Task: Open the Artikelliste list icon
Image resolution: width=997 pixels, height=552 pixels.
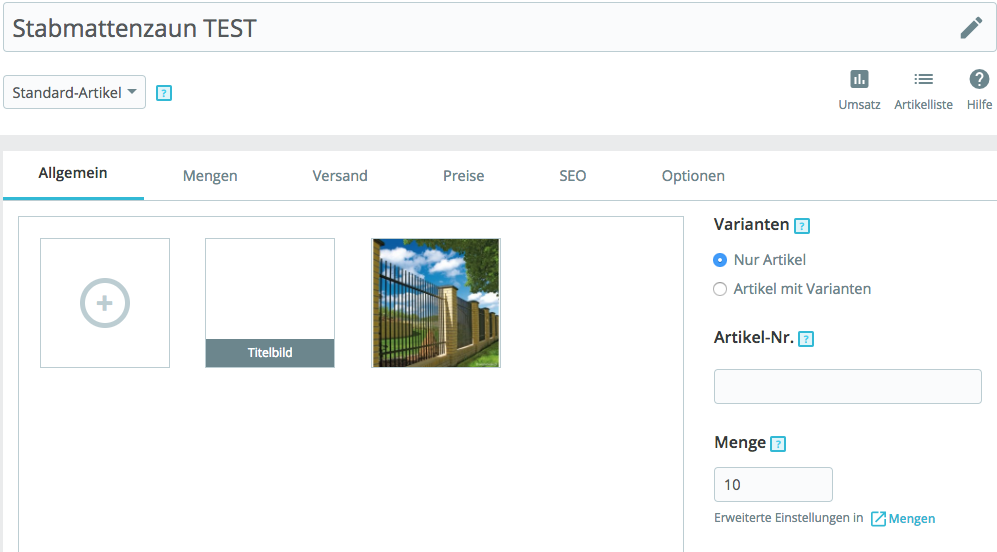Action: click(x=923, y=80)
